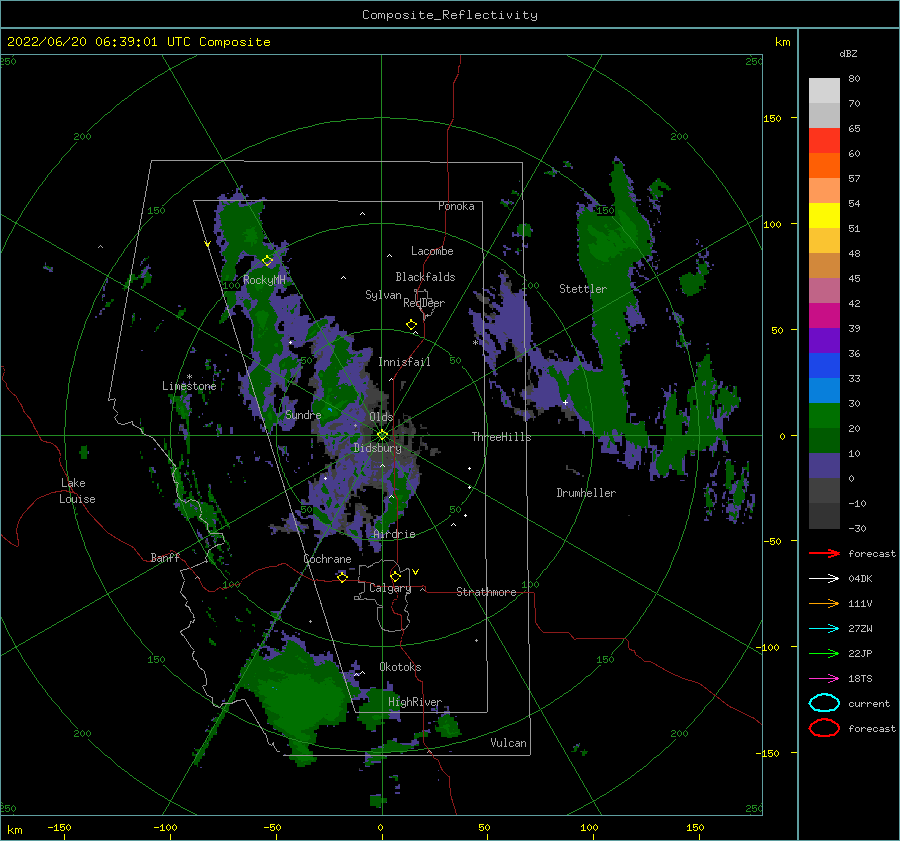The height and width of the screenshot is (841, 900).
Task: Click the bright green 20-30 dBZ swatch
Action: pos(824,416)
